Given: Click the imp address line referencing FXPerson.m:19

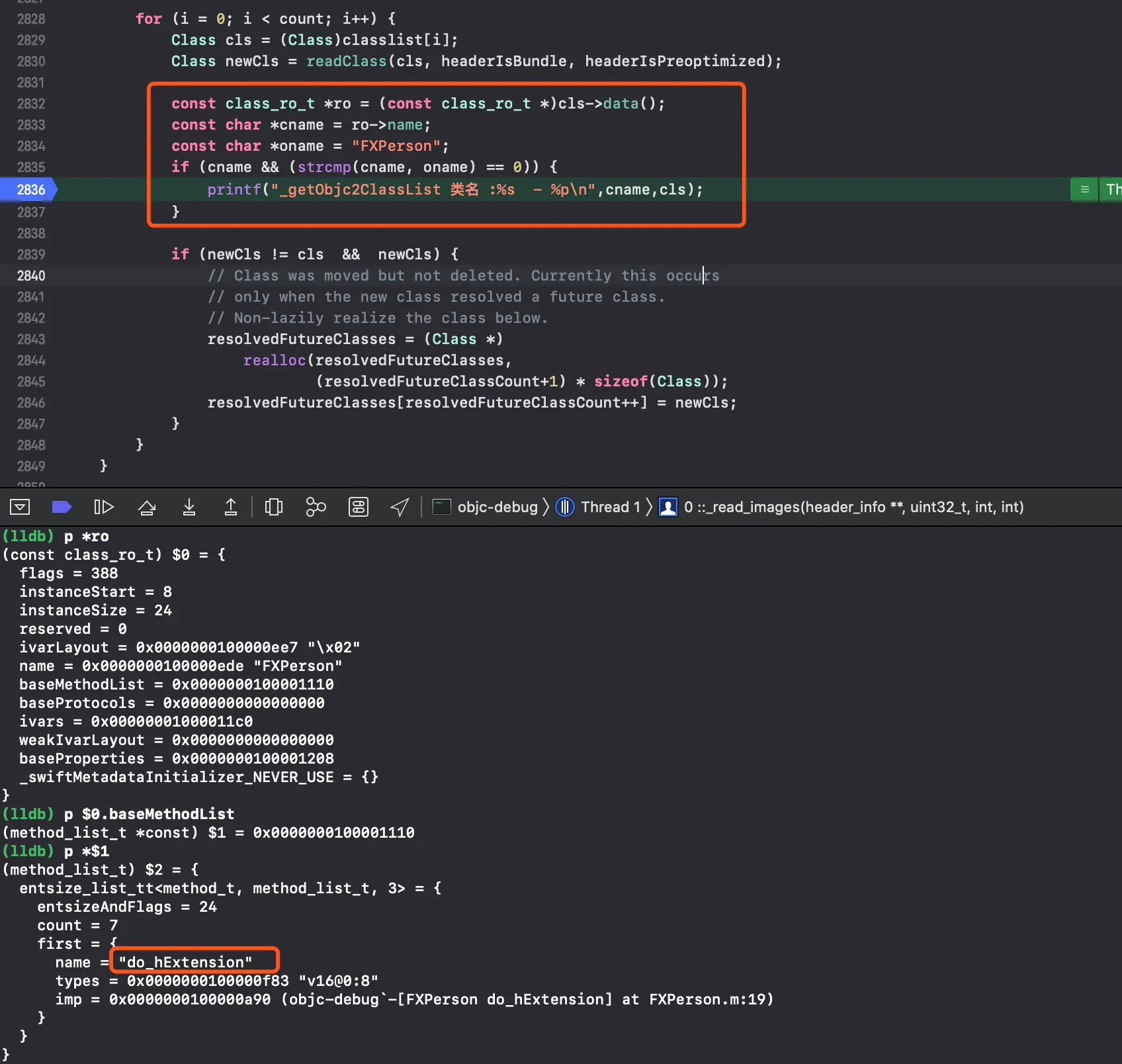Looking at the screenshot, I should coord(415,1000).
